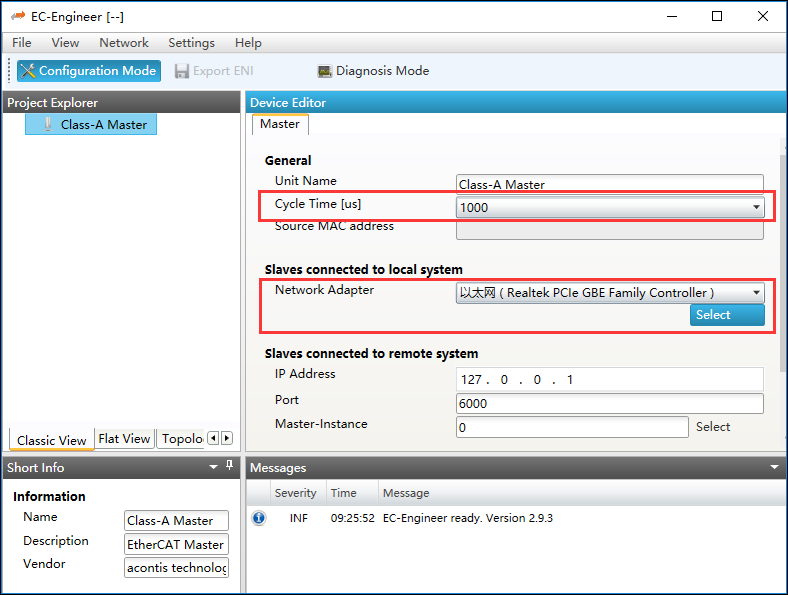Viewport: 788px width, 595px height.
Task: Open the Cycle Time dropdown
Action: coord(756,208)
